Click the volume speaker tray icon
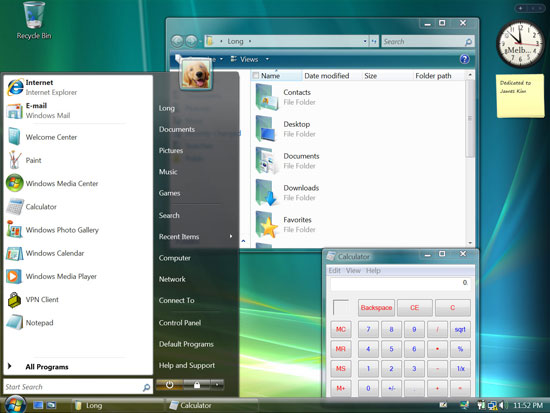The image size is (550, 413). [502, 405]
